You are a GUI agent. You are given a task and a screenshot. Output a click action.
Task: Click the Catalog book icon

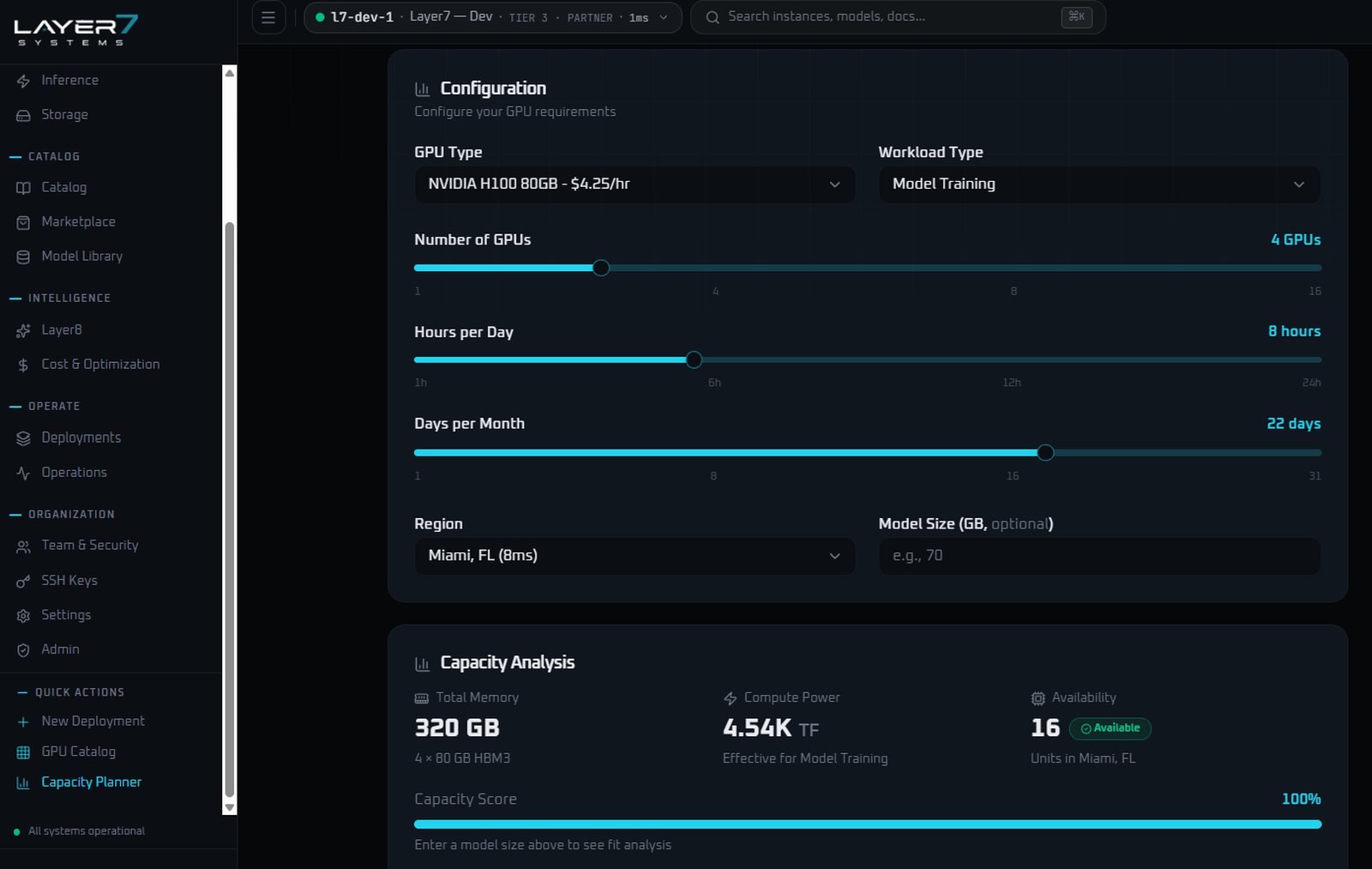tap(23, 188)
